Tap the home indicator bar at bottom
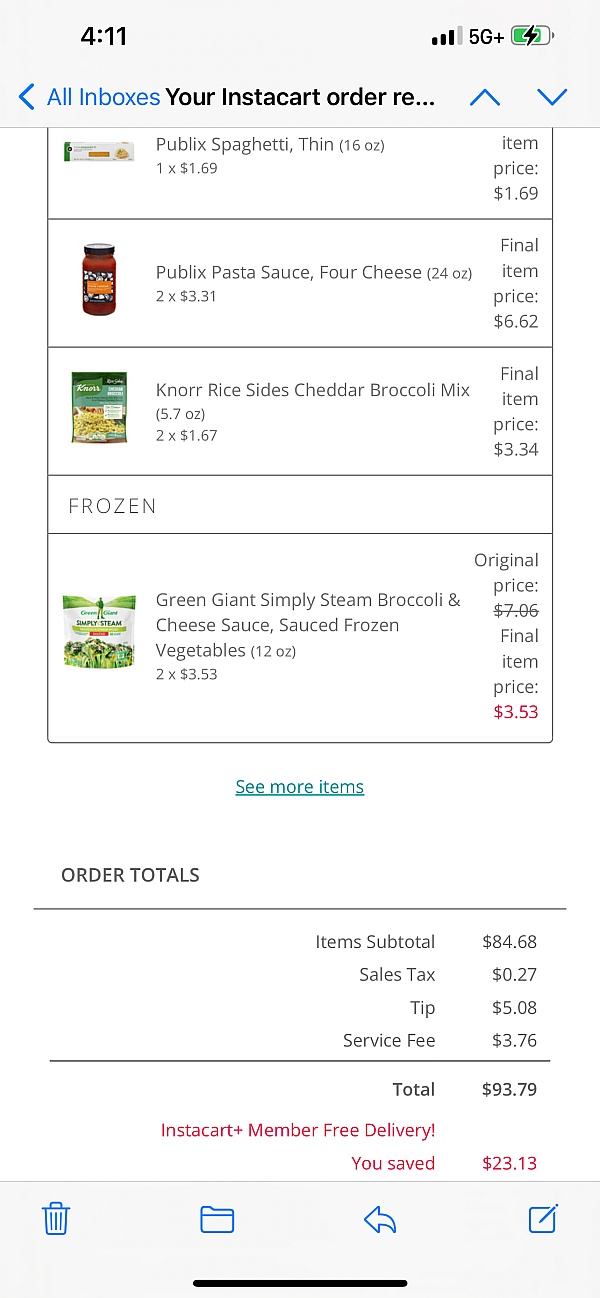 pyautogui.click(x=300, y=1283)
